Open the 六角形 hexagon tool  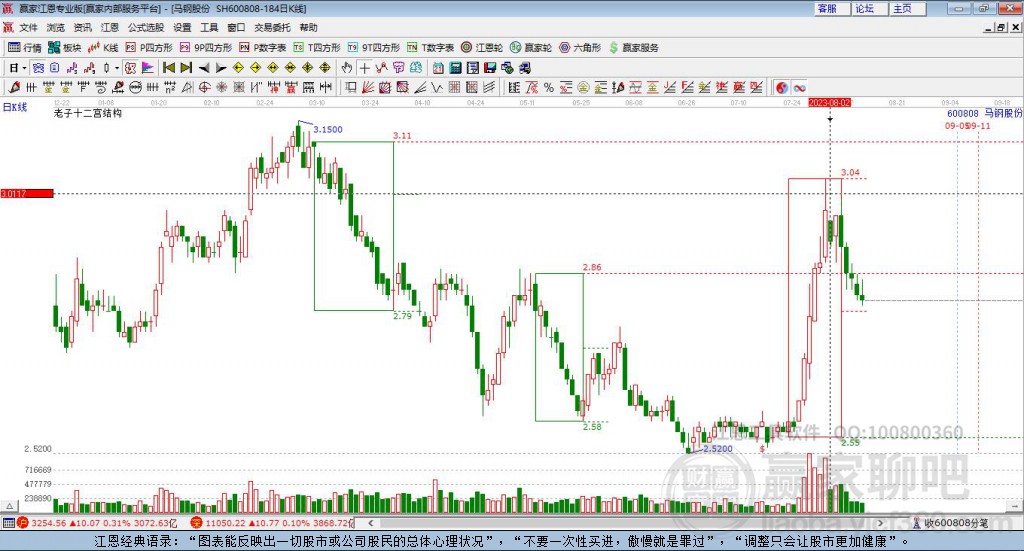[x=580, y=48]
